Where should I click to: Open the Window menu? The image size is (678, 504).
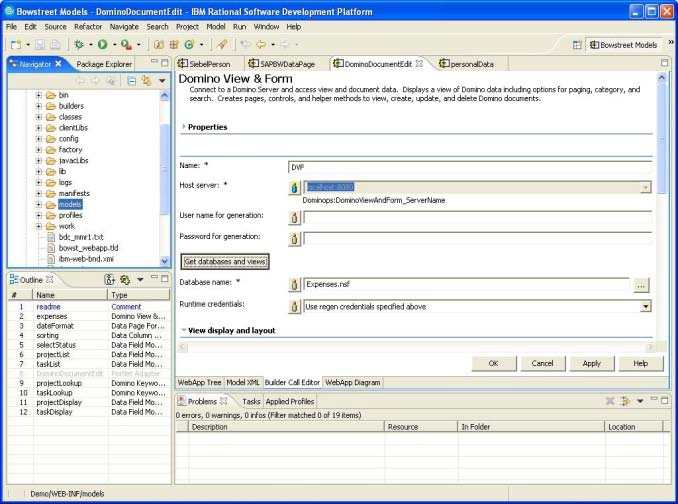[266, 27]
